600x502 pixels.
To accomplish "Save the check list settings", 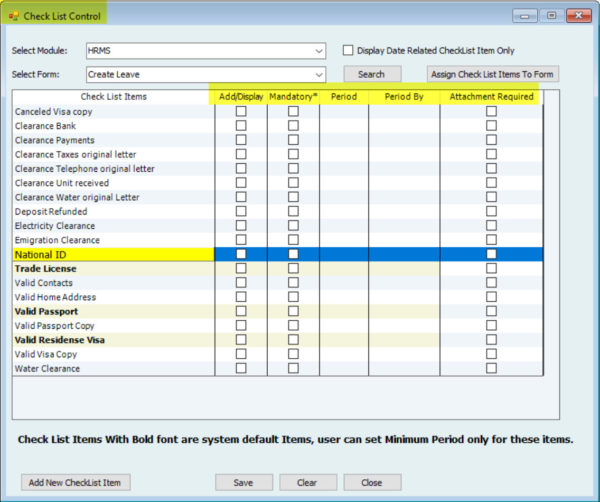I will point(244,482).
